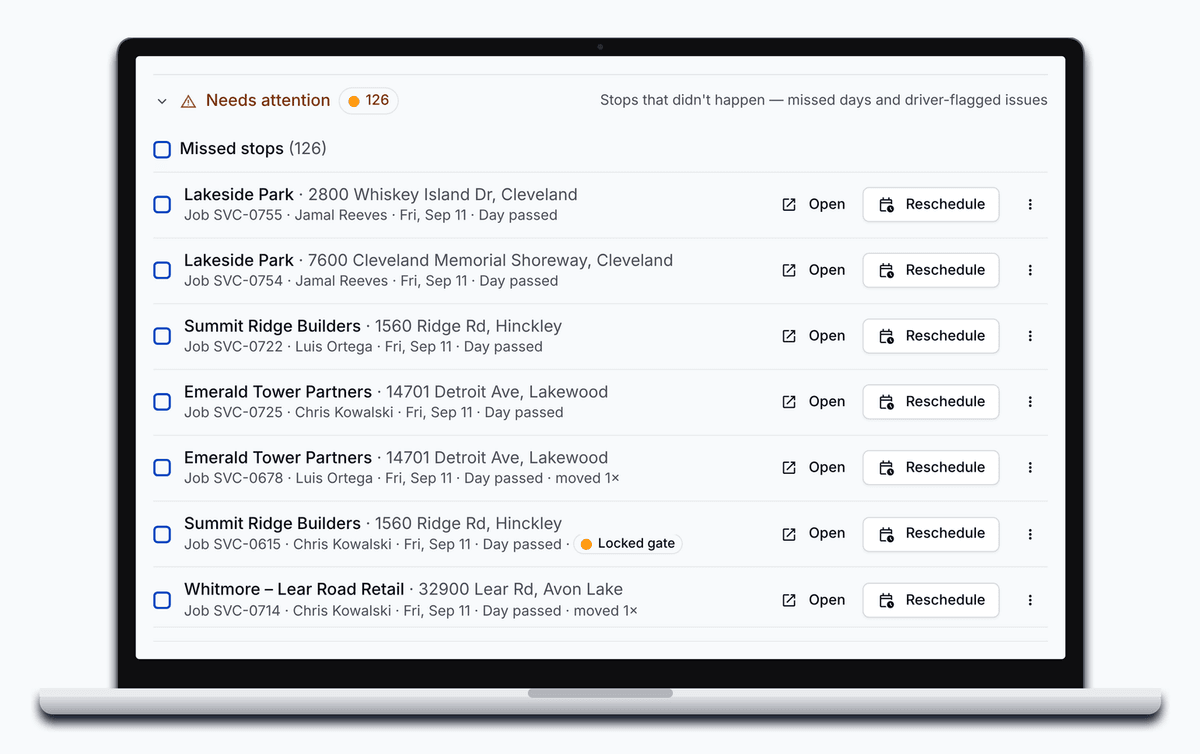Click the Needs attention heading text
This screenshot has height=754, width=1200.
pyautogui.click(x=268, y=100)
